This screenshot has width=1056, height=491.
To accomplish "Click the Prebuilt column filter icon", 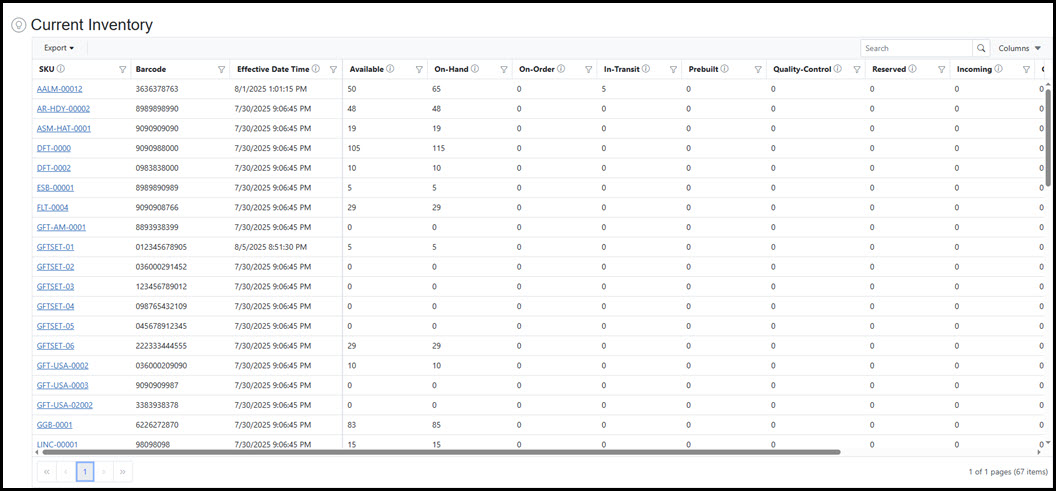I will coord(756,70).
